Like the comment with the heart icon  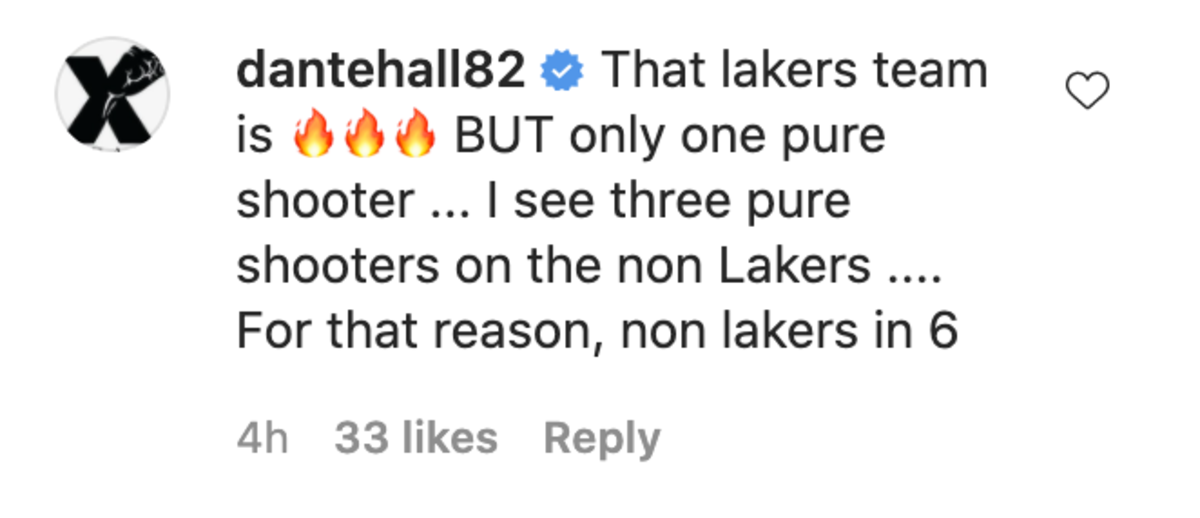click(1088, 94)
